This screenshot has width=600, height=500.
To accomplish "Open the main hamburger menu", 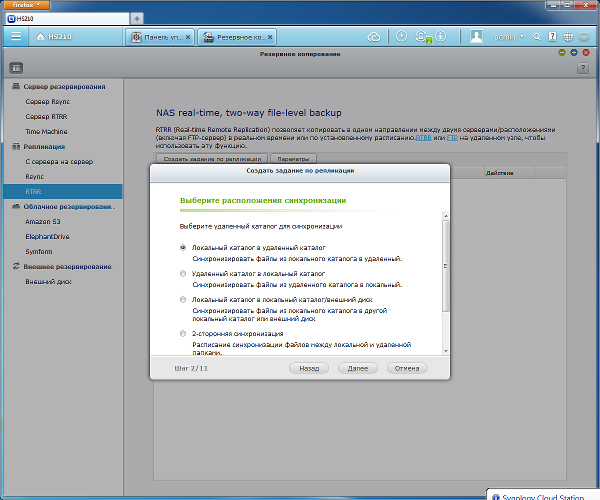I will click(x=16, y=36).
